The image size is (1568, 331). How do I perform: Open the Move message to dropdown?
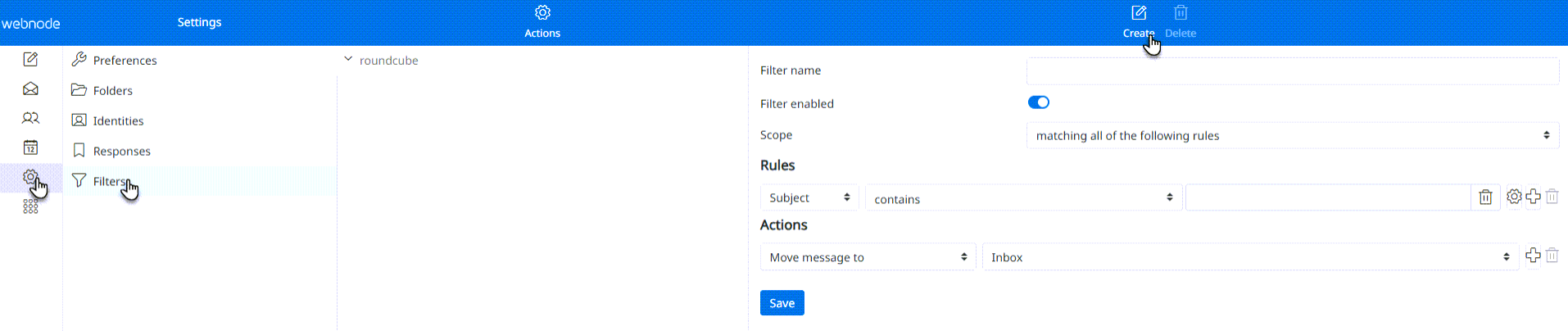coord(868,257)
